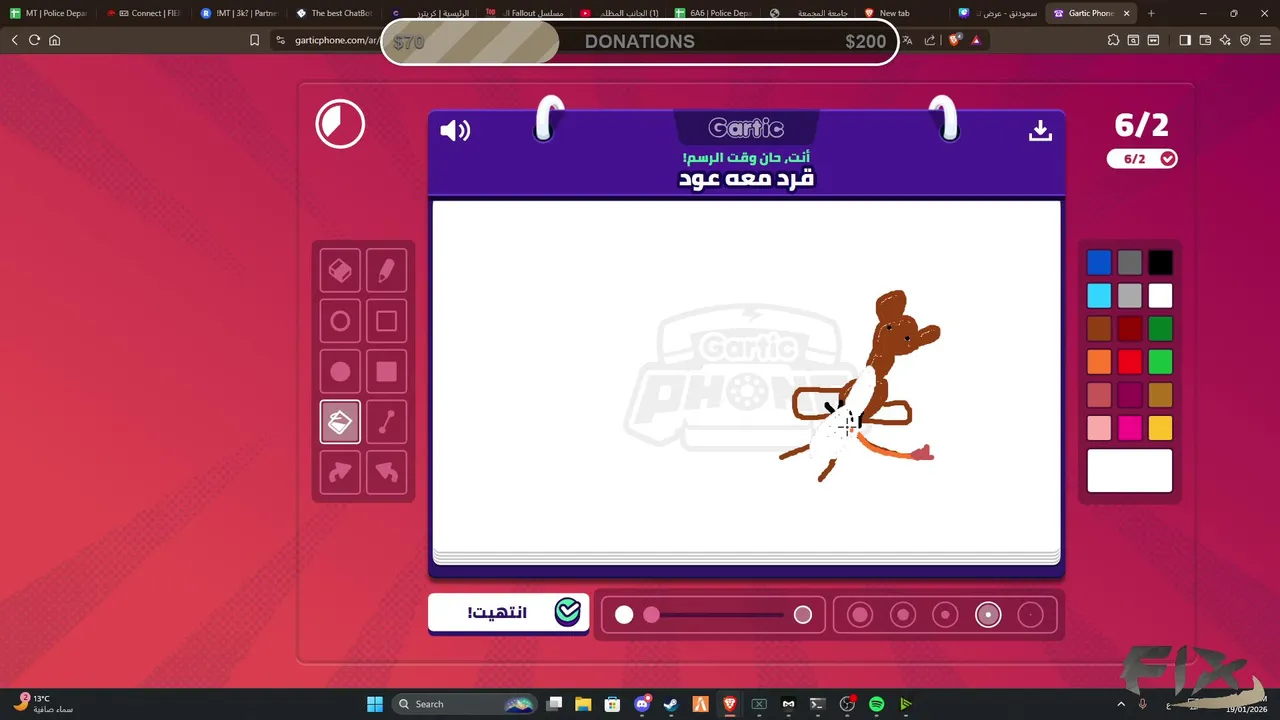Screen dimensions: 1280x720
Task: Close the Gartic Phone tab
Action: click(x=1127, y=13)
